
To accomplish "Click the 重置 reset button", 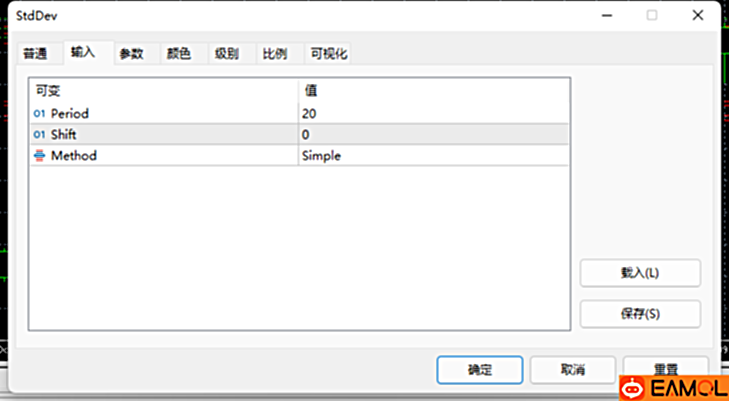I will click(665, 368).
